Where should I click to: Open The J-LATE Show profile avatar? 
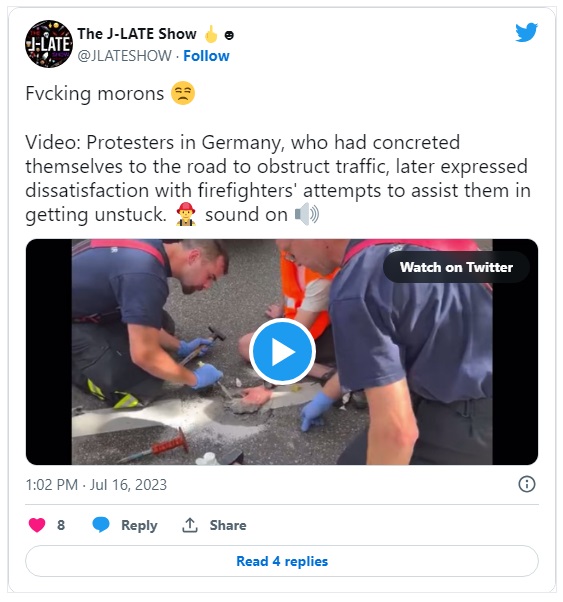(49, 44)
